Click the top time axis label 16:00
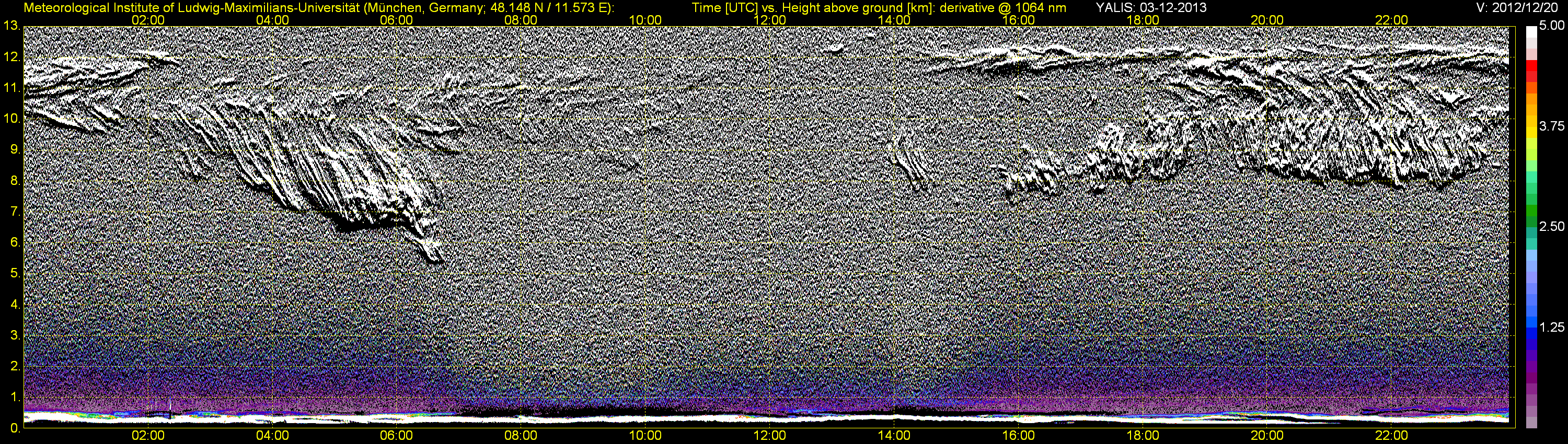The height and width of the screenshot is (444, 1568). pos(1018,20)
